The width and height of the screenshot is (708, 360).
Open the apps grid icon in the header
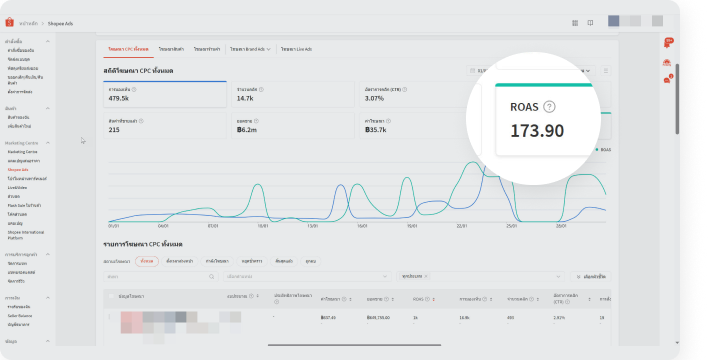point(575,23)
